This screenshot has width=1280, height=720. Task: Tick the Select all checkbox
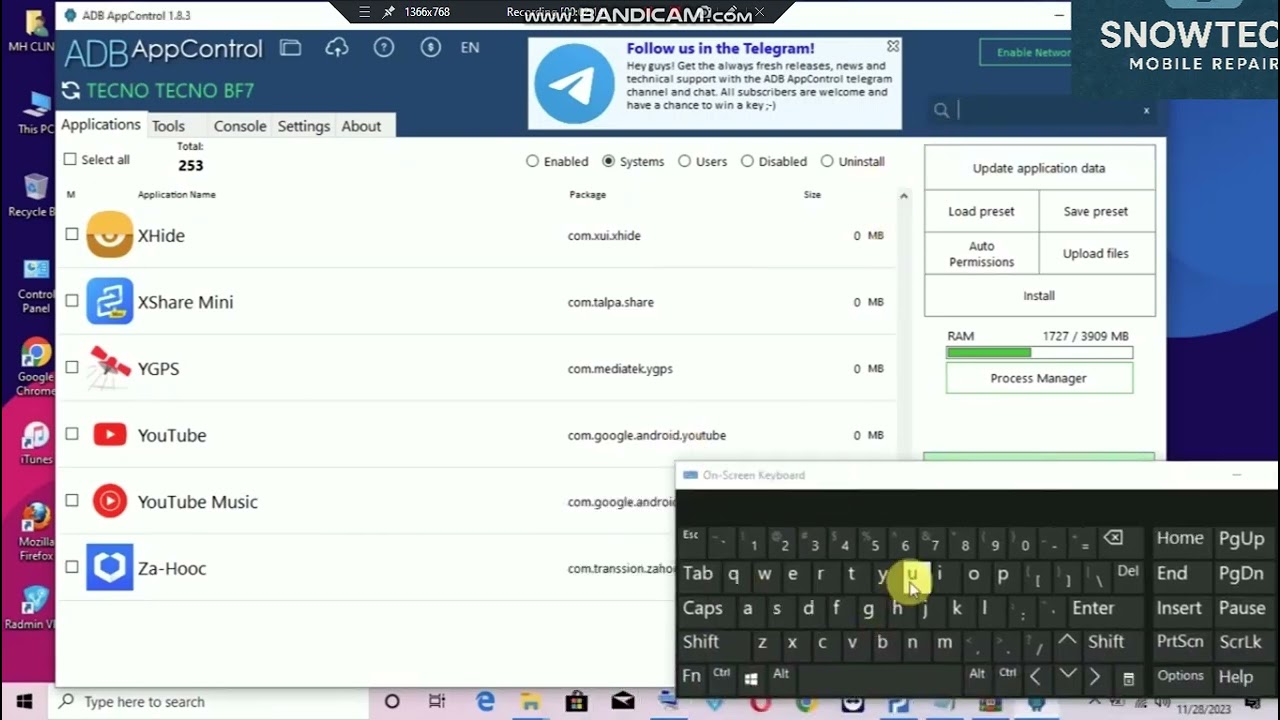pos(70,159)
